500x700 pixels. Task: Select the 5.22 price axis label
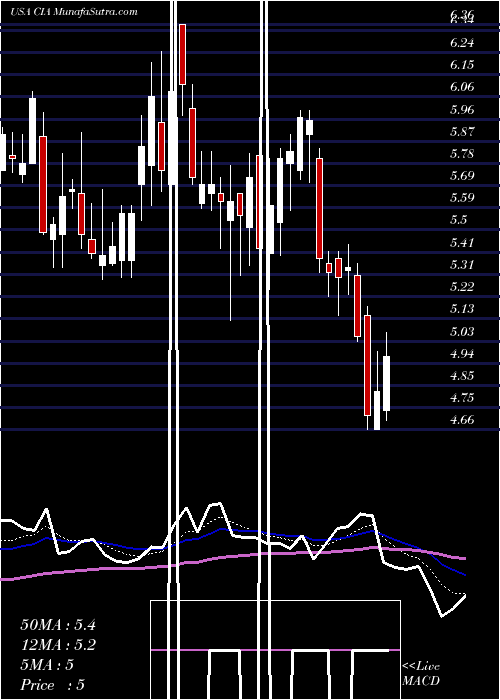462,287
